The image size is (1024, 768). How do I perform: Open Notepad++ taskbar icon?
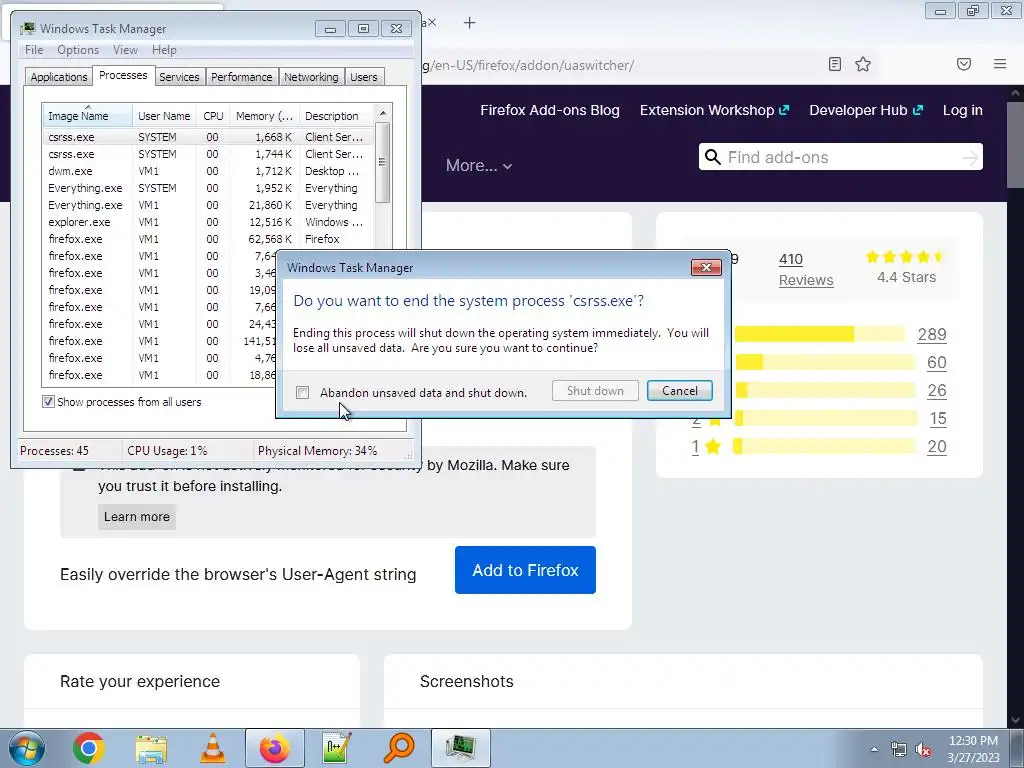[x=337, y=748]
